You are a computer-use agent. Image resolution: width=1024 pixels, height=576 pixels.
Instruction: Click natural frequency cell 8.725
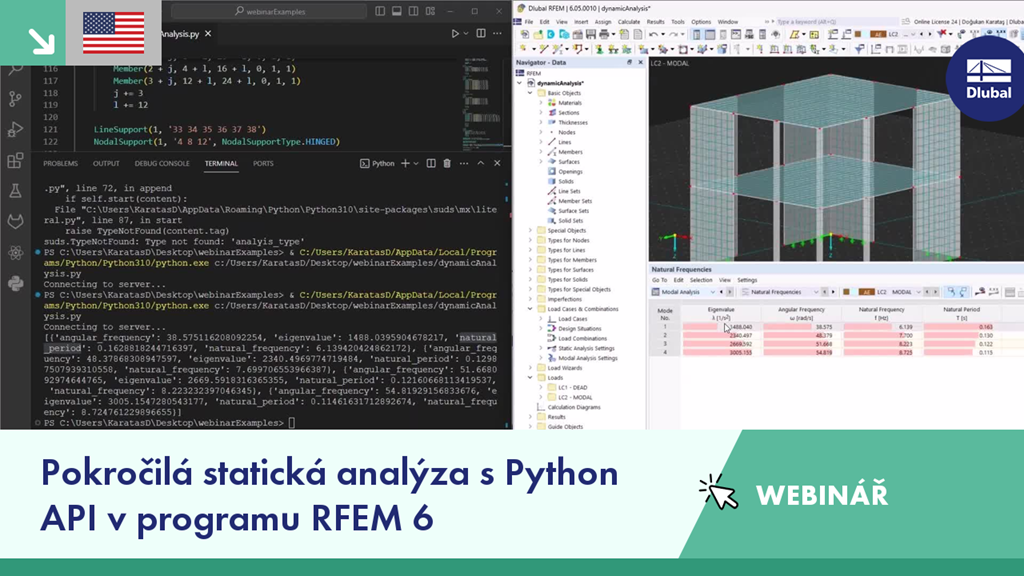(x=882, y=352)
